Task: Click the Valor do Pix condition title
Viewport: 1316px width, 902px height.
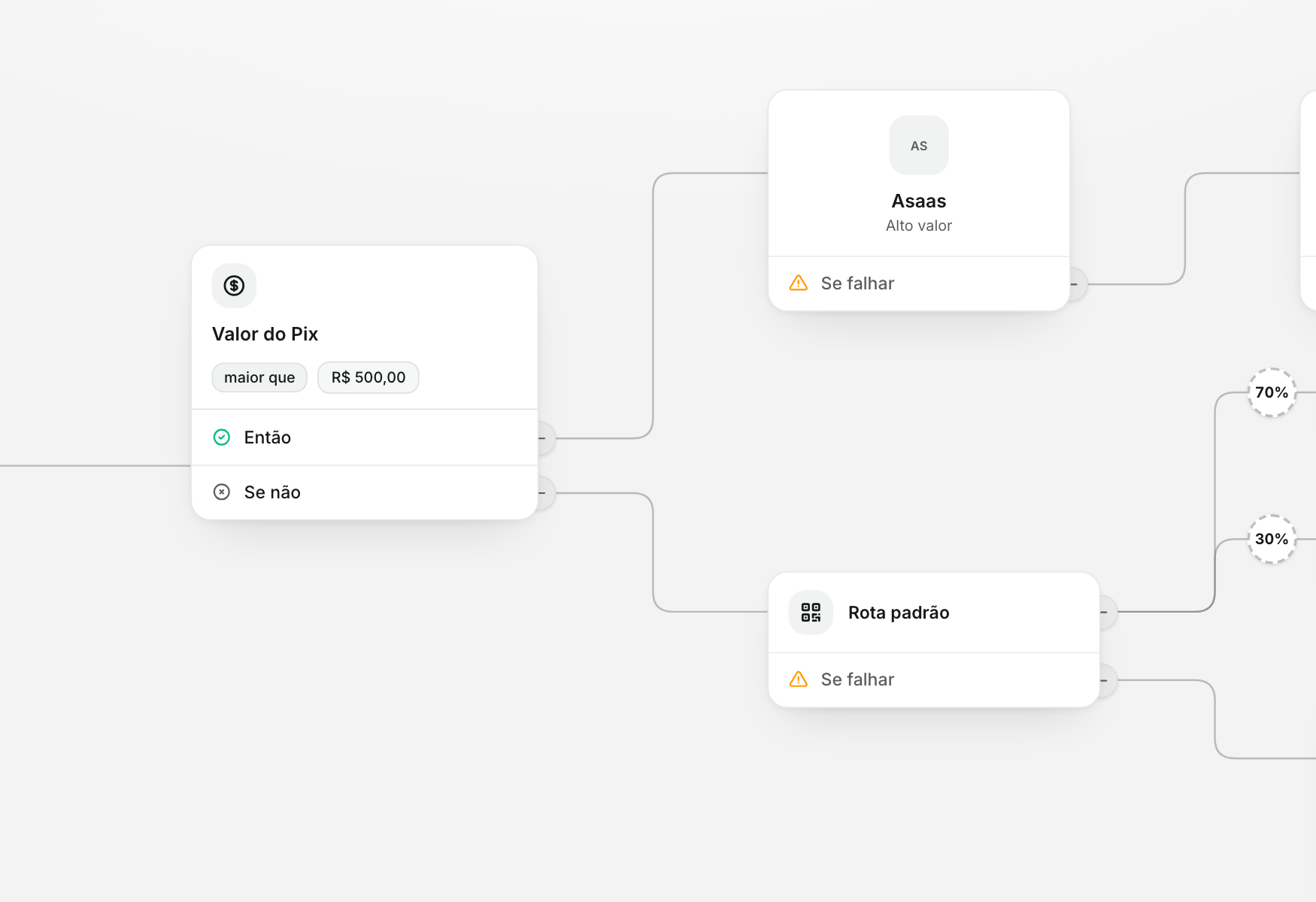Action: point(265,334)
